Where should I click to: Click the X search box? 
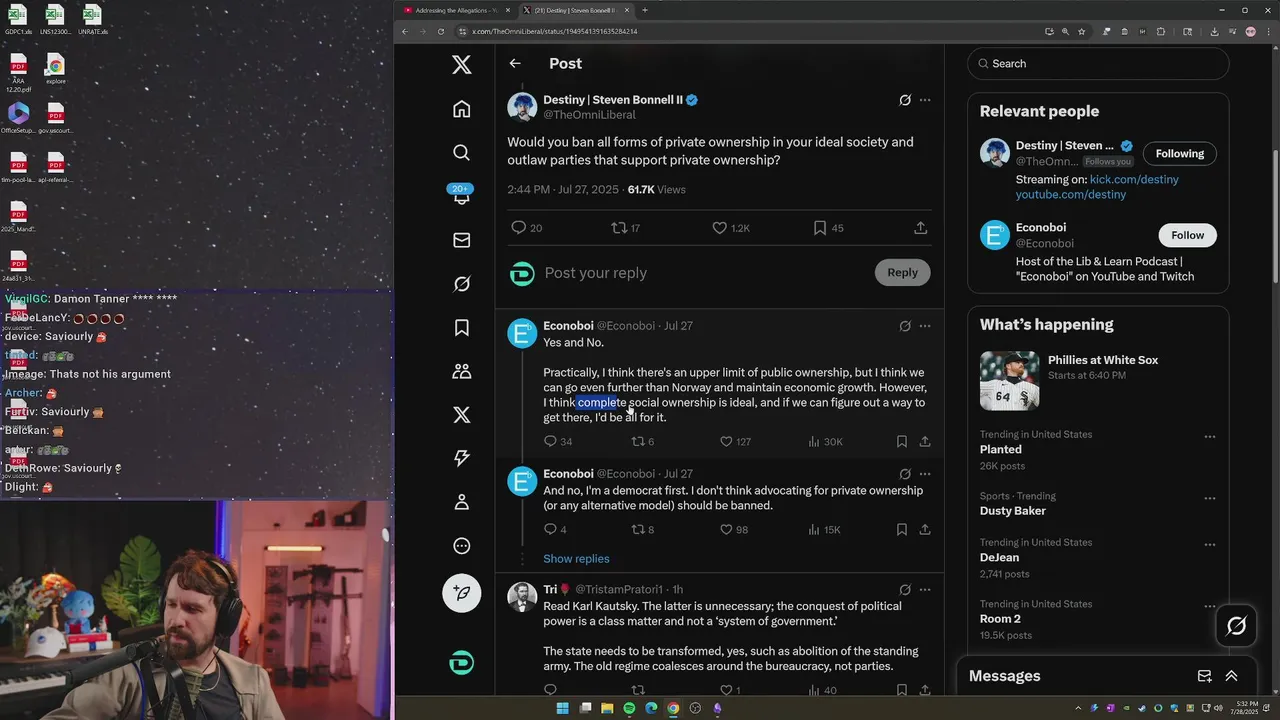pyautogui.click(x=1098, y=63)
